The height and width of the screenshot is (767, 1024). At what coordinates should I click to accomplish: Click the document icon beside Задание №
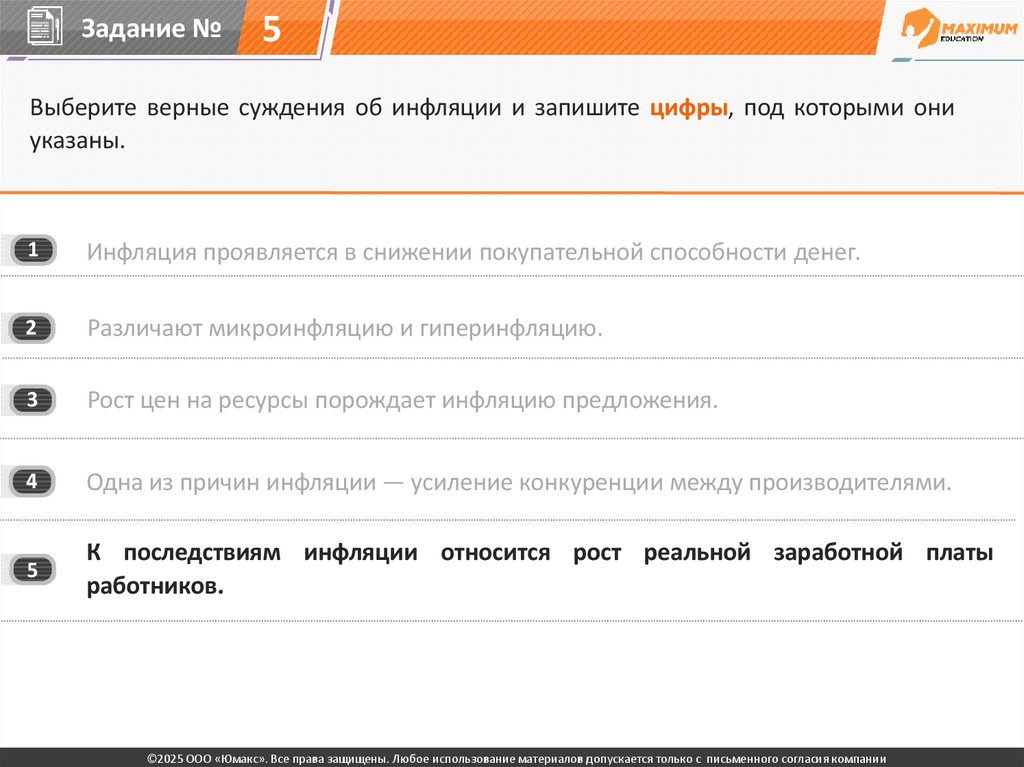44,27
